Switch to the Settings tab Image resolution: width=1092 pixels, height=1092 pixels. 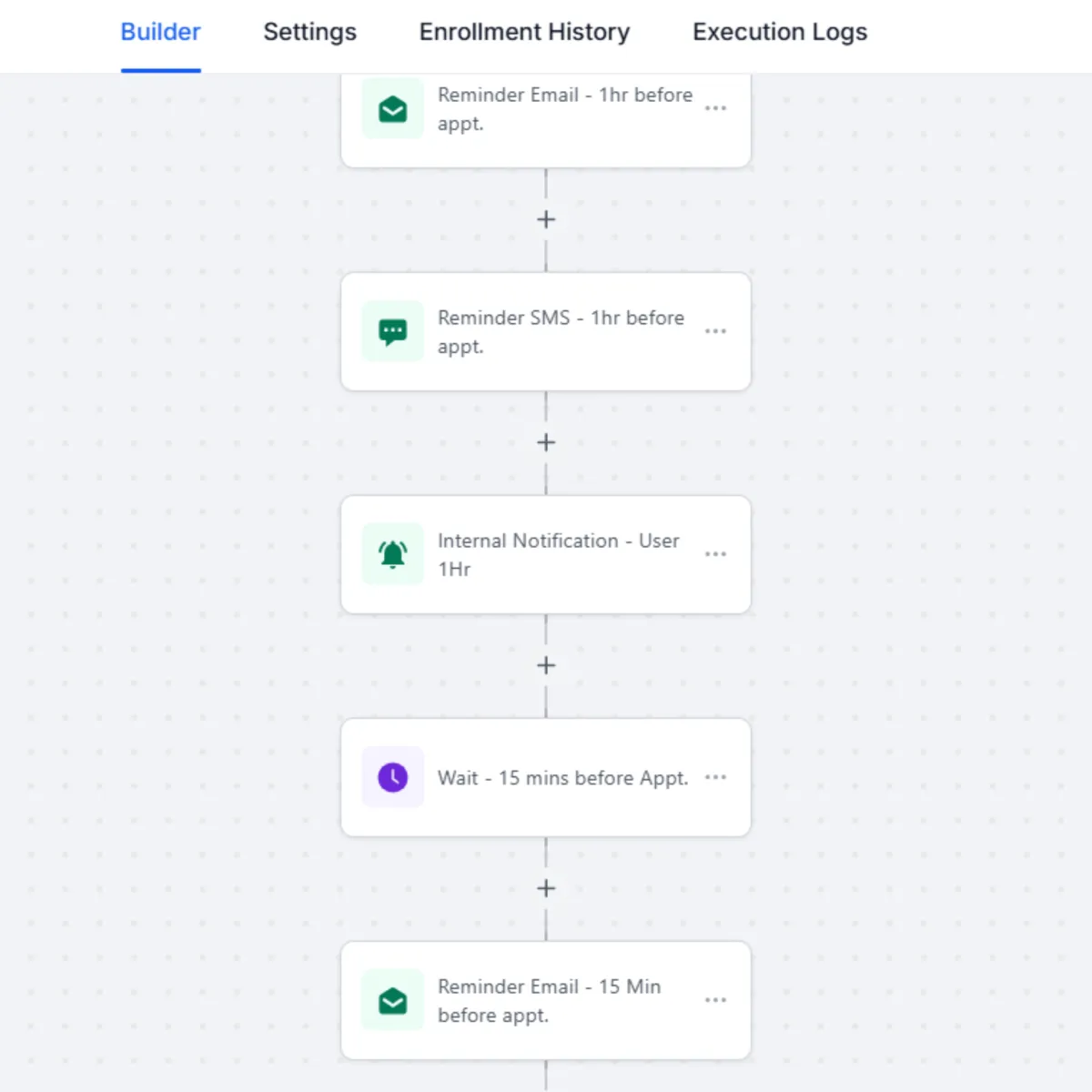[309, 32]
